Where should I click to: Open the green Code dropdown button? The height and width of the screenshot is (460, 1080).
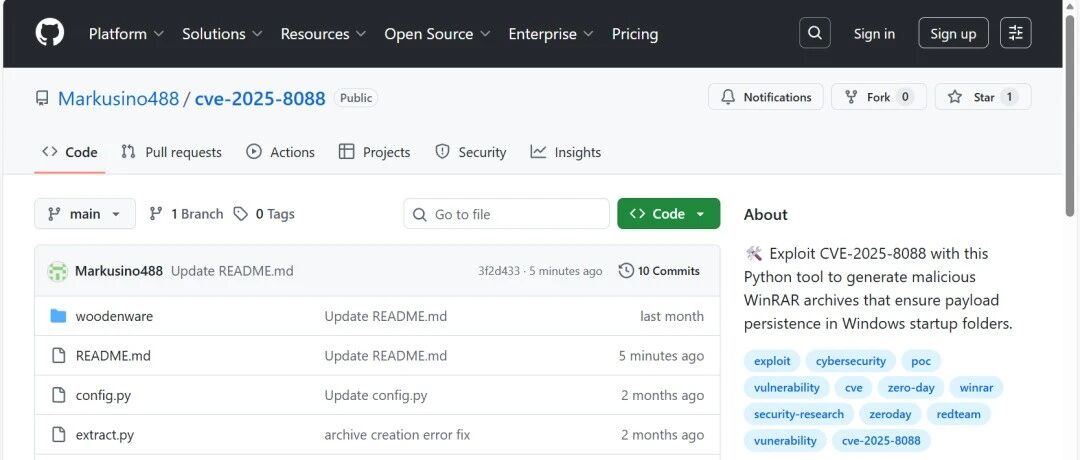(x=668, y=213)
